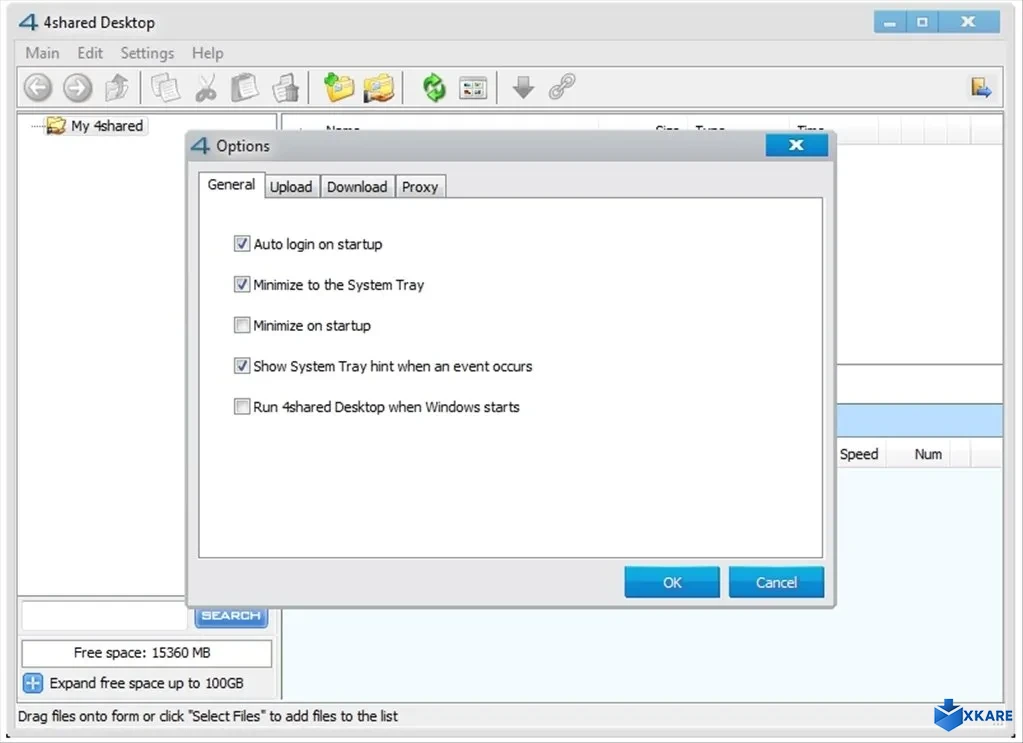This screenshot has width=1023, height=743.
Task: Click the Speed column header
Action: click(x=859, y=454)
